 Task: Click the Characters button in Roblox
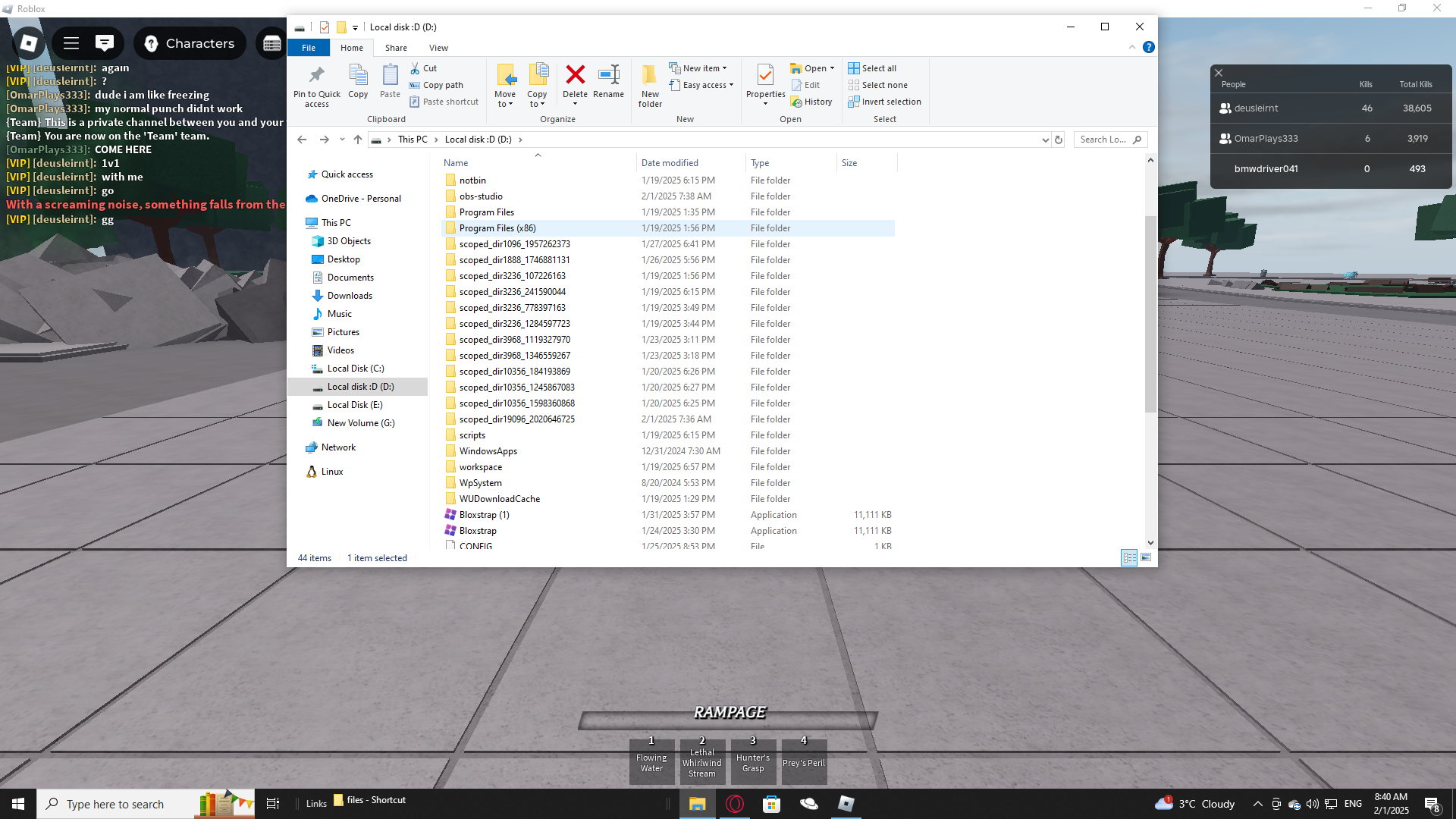pos(190,43)
